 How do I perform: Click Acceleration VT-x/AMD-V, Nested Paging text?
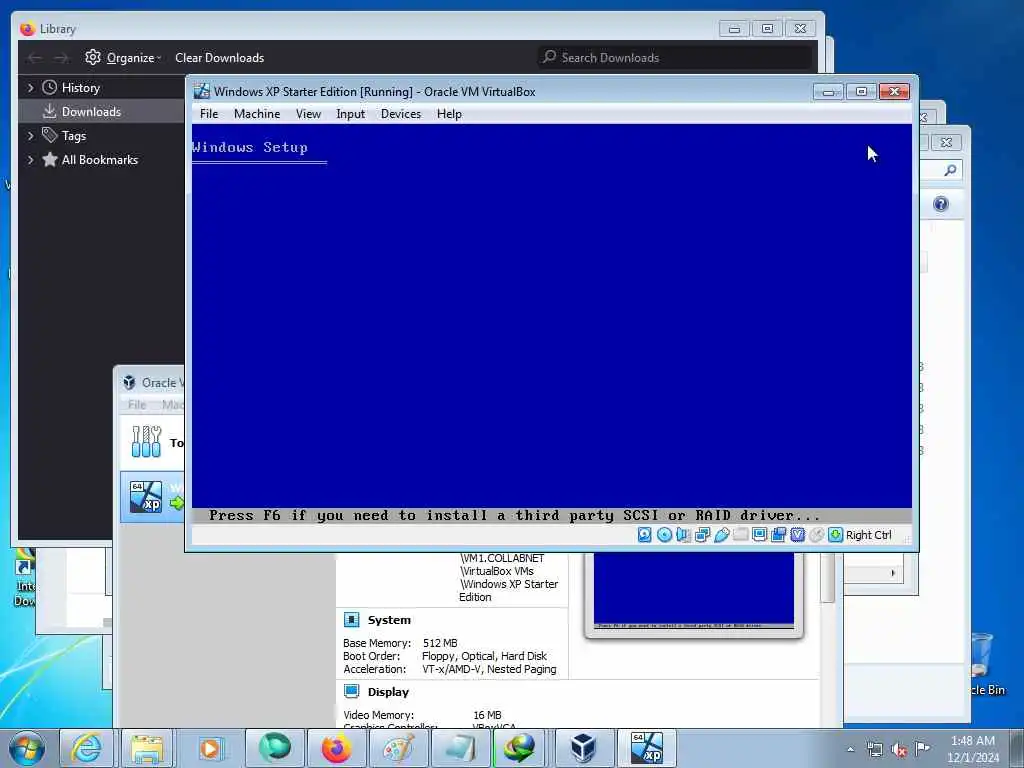[489, 669]
